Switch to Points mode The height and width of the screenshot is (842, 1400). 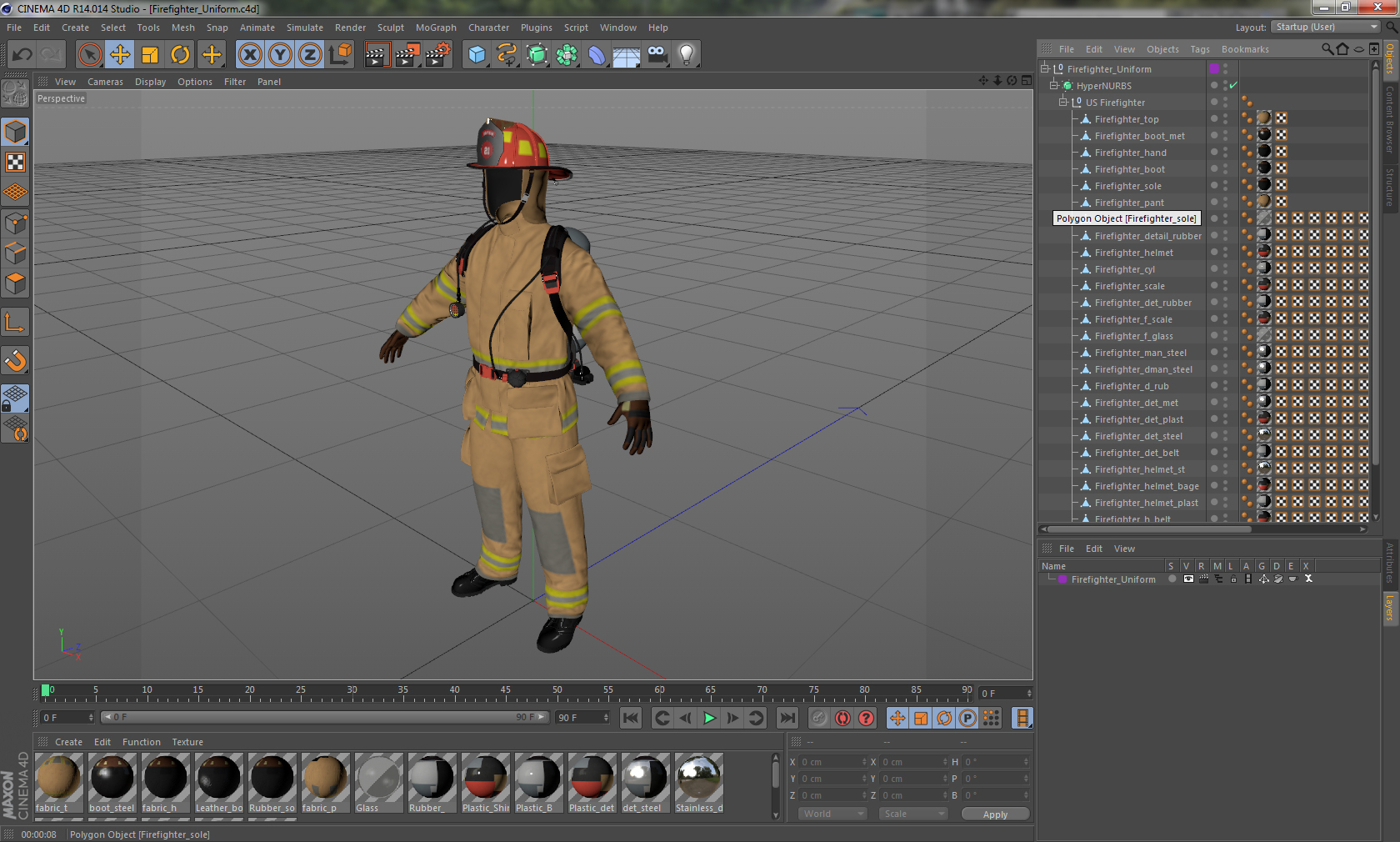pos(16,223)
